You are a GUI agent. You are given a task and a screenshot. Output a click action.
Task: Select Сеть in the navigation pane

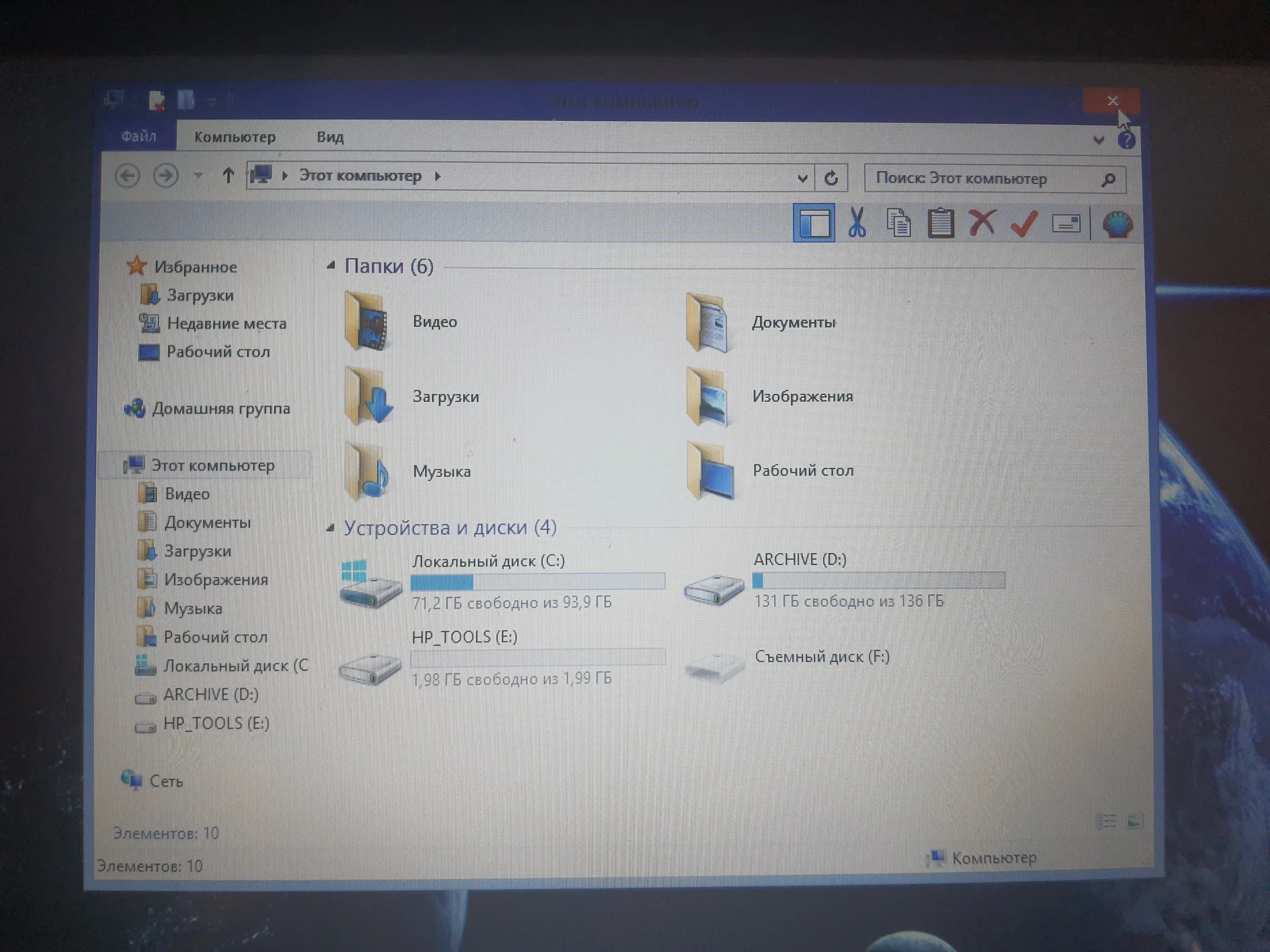tap(152, 781)
